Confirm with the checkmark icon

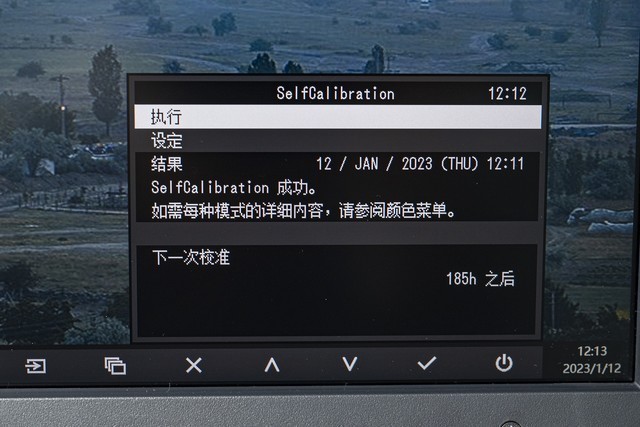pos(427,363)
